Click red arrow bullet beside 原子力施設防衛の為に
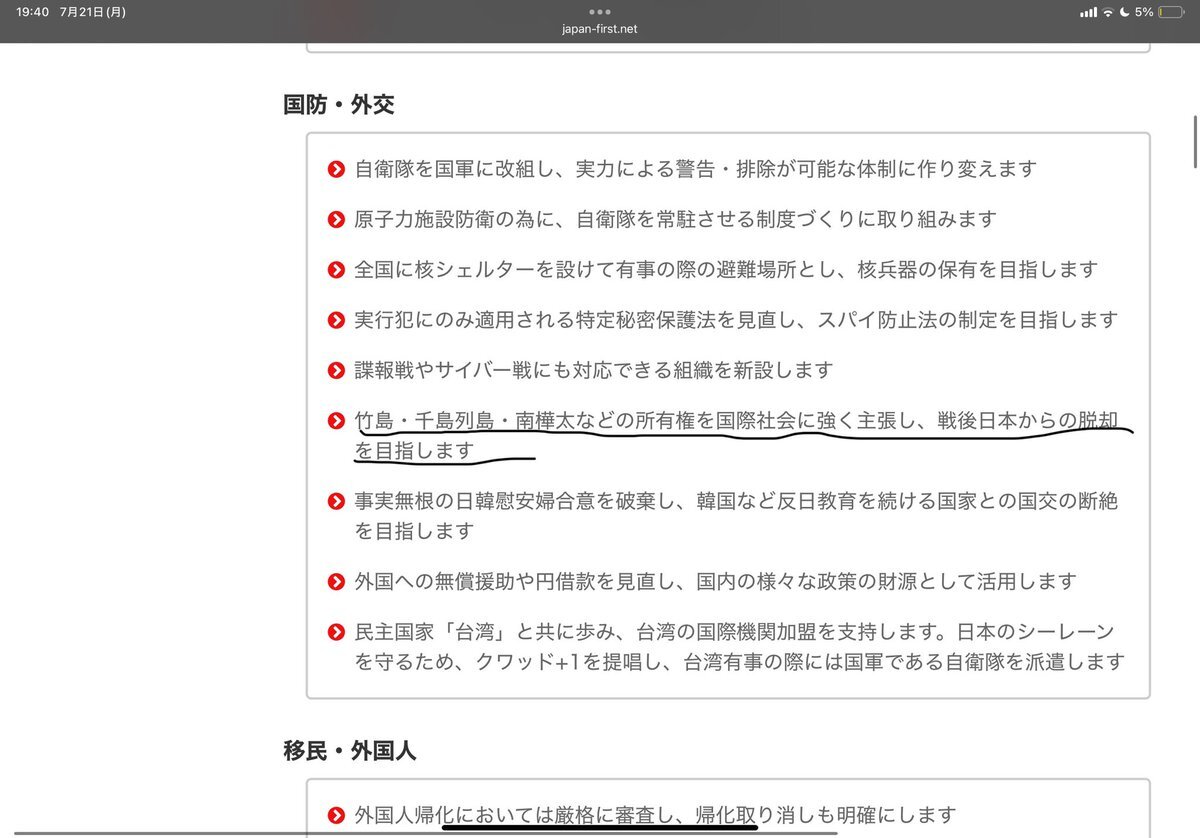The height and width of the screenshot is (838, 1200). (336, 220)
